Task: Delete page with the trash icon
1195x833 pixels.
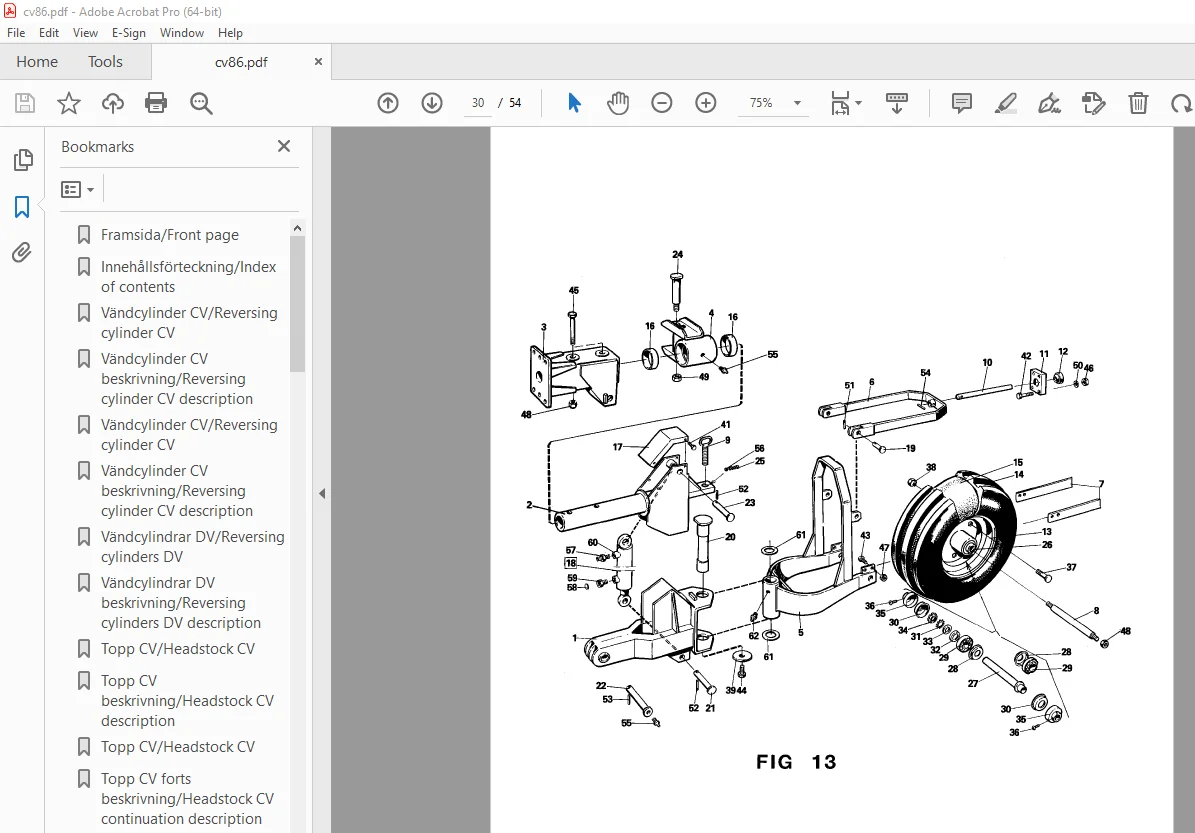Action: coord(1138,103)
